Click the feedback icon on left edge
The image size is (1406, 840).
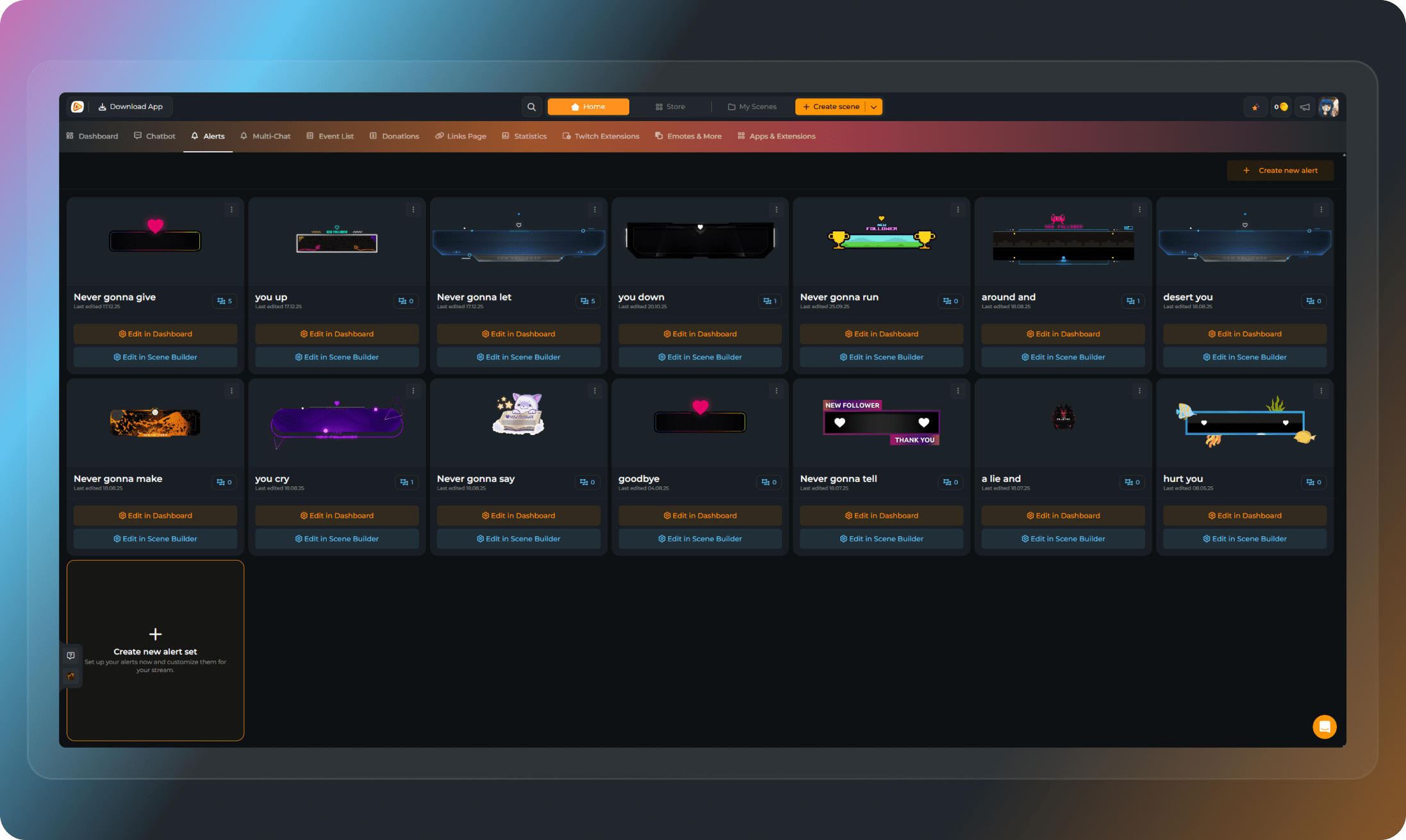tap(71, 655)
